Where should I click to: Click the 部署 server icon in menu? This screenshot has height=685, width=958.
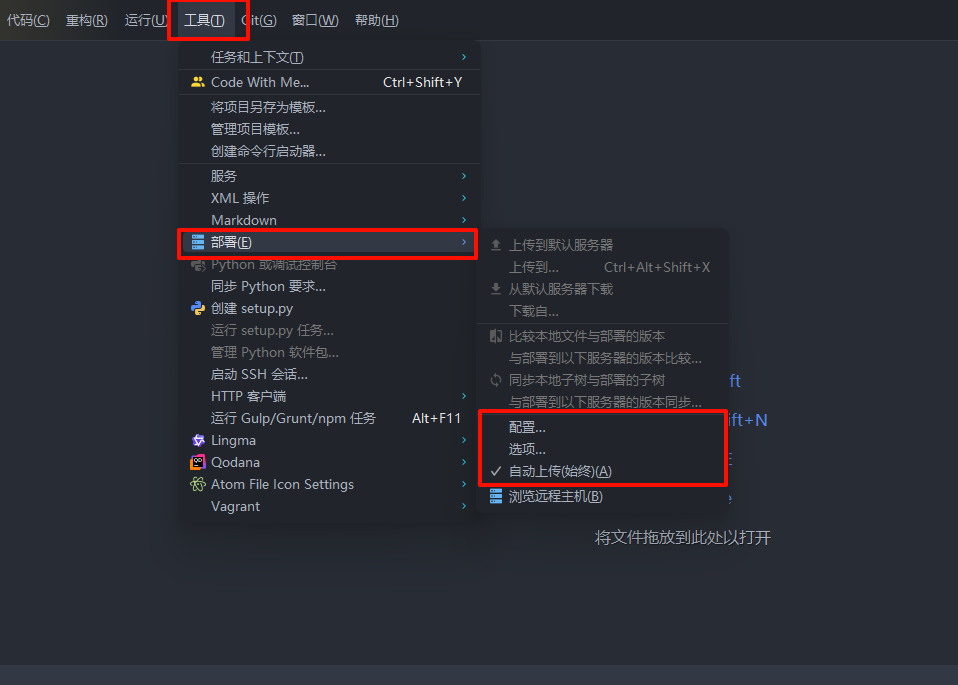pyautogui.click(x=198, y=243)
